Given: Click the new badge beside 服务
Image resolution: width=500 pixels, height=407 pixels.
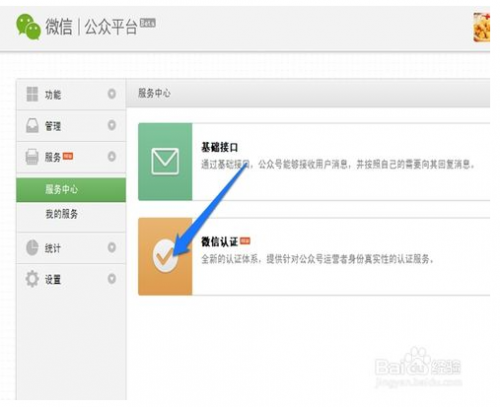Looking at the screenshot, I should coord(68,156).
